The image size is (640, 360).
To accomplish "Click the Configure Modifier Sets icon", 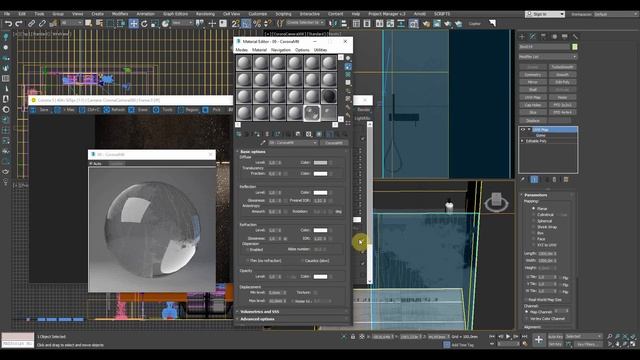I will (566, 180).
